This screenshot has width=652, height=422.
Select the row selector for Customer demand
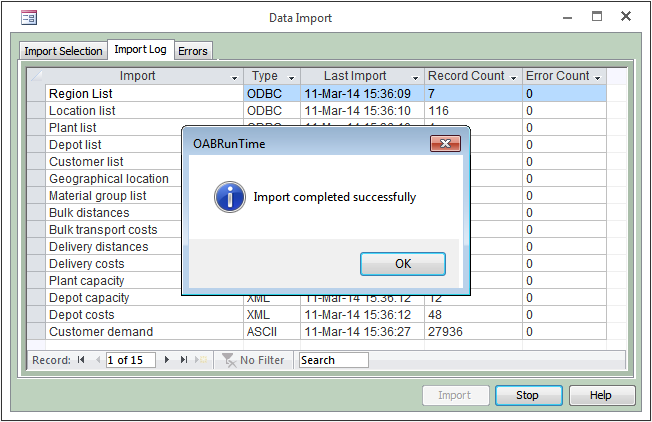36,331
